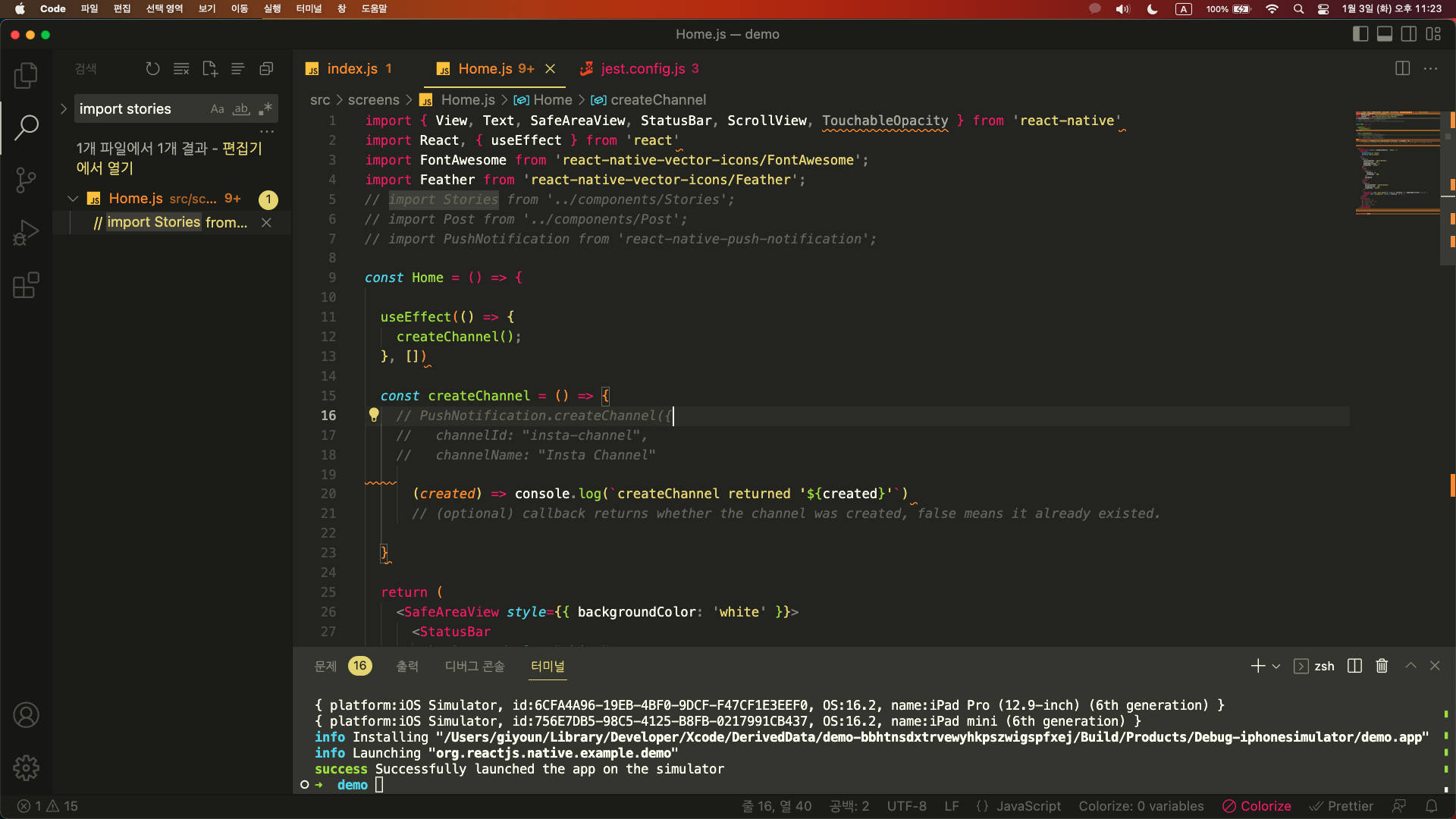Open the 출력 (Output) panel tab
1456x819 pixels.
pyautogui.click(x=407, y=666)
